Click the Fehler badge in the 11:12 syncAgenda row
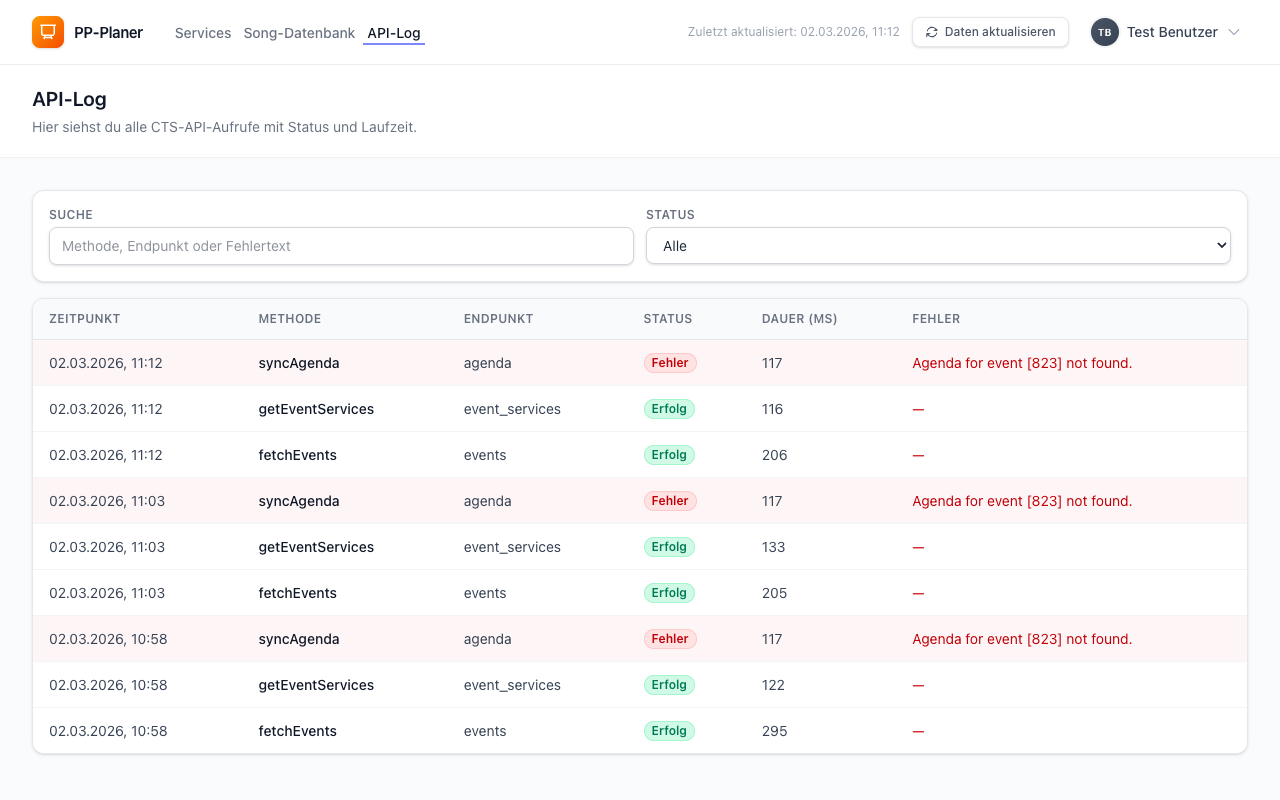Screen dimensions: 1280x800 click(670, 363)
